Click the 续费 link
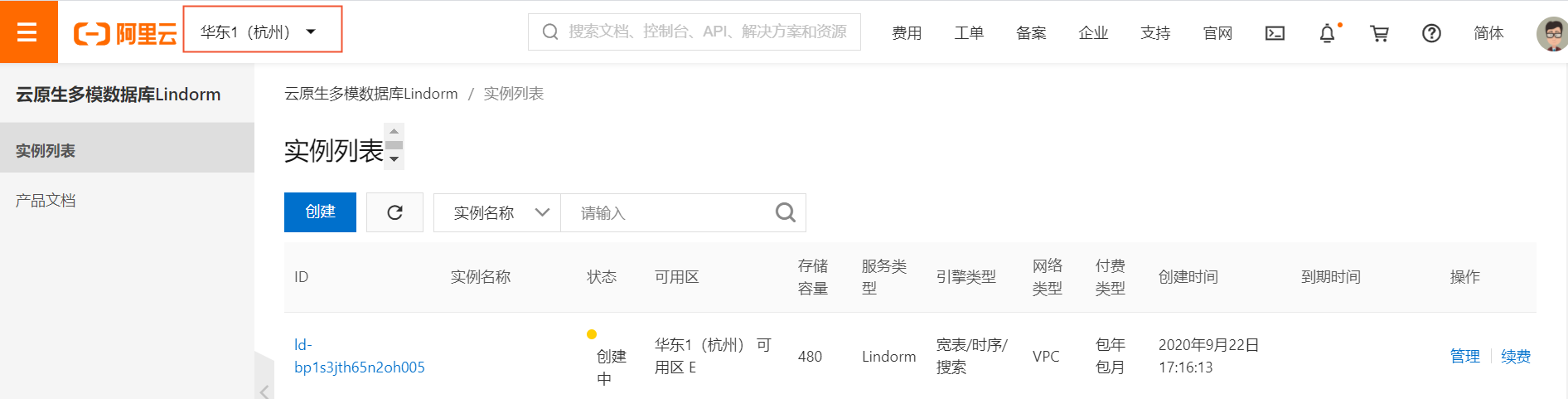This screenshot has height=399, width=1568. pyautogui.click(x=1516, y=356)
